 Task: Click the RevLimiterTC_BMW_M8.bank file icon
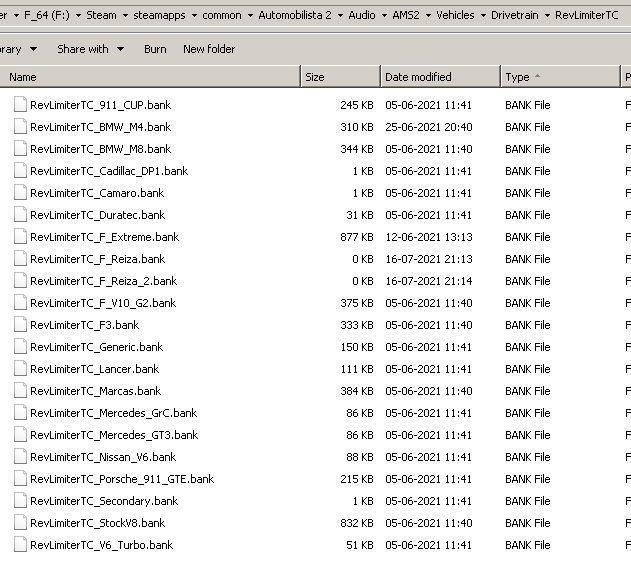pos(20,149)
